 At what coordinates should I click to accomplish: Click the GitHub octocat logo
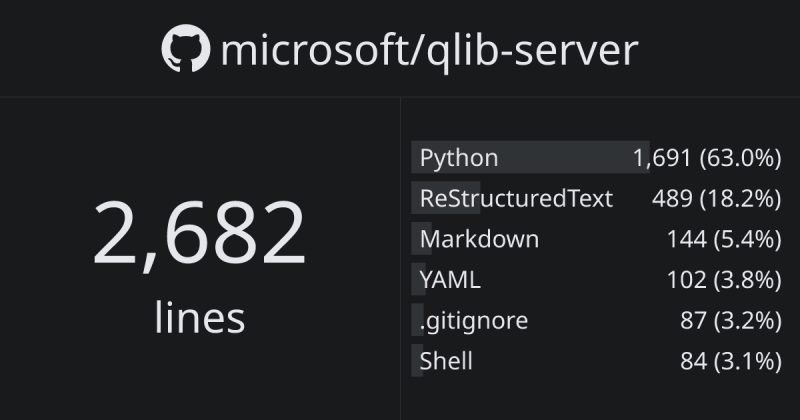click(x=185, y=49)
